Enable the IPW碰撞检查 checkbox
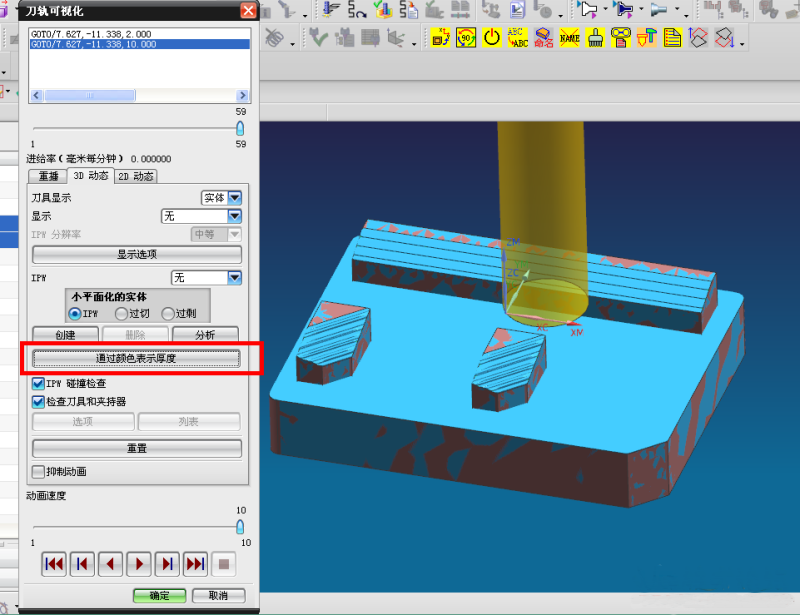This screenshot has height=615, width=800. coord(39,383)
